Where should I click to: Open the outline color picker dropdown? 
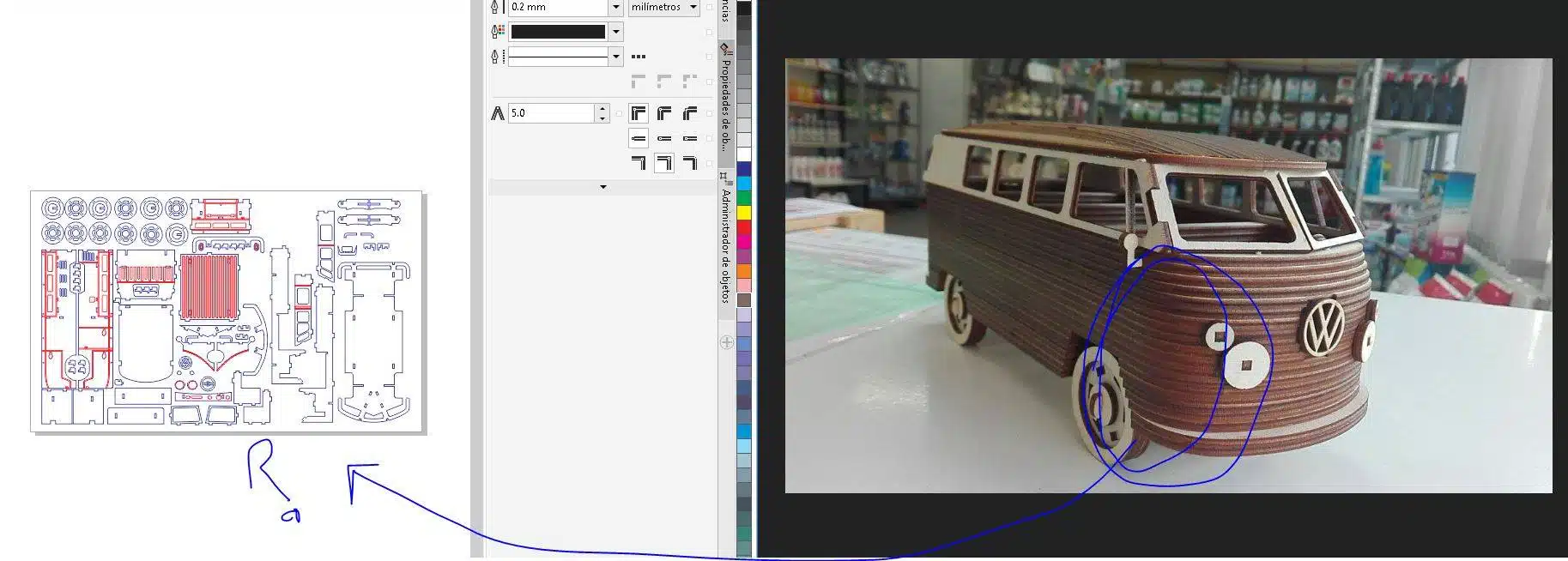[615, 32]
